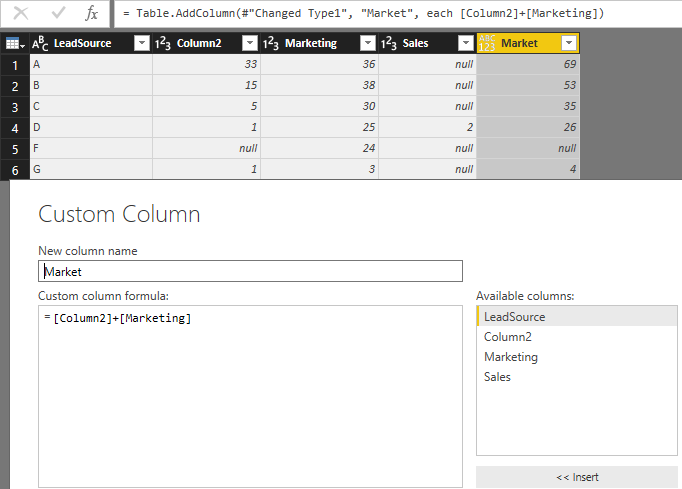Screen dimensions: 682x489
Task: Click the New column name field
Action: (251, 271)
